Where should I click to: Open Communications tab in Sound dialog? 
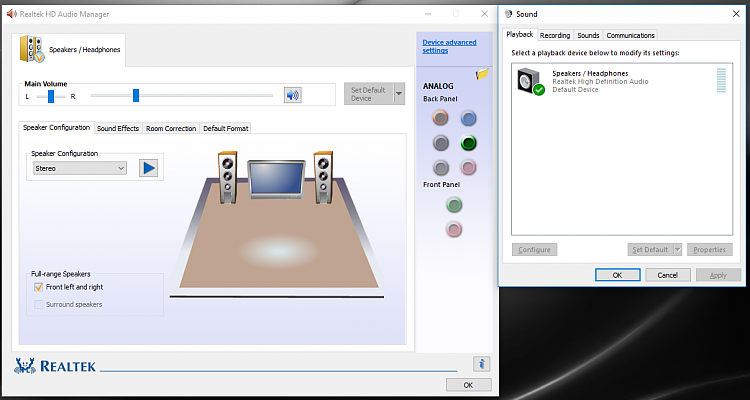point(630,35)
